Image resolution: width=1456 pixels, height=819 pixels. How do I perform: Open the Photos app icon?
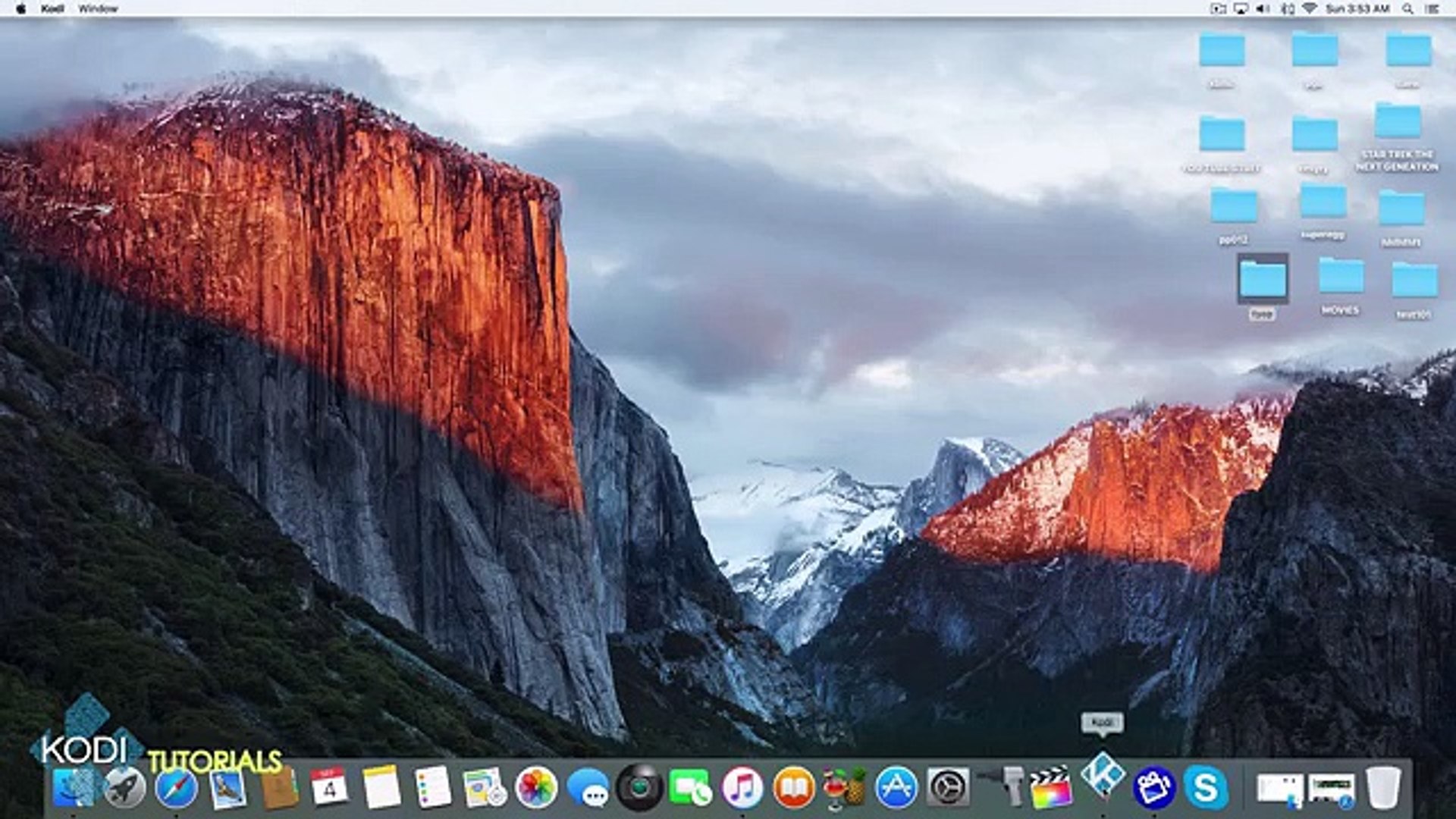point(536,788)
